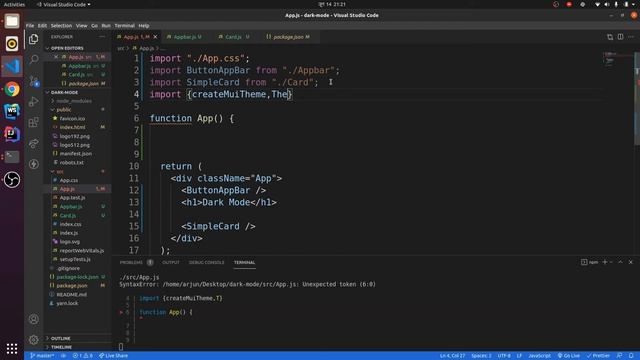The image size is (640, 360).
Task: Open notifications bell in status bar
Action: point(631,356)
